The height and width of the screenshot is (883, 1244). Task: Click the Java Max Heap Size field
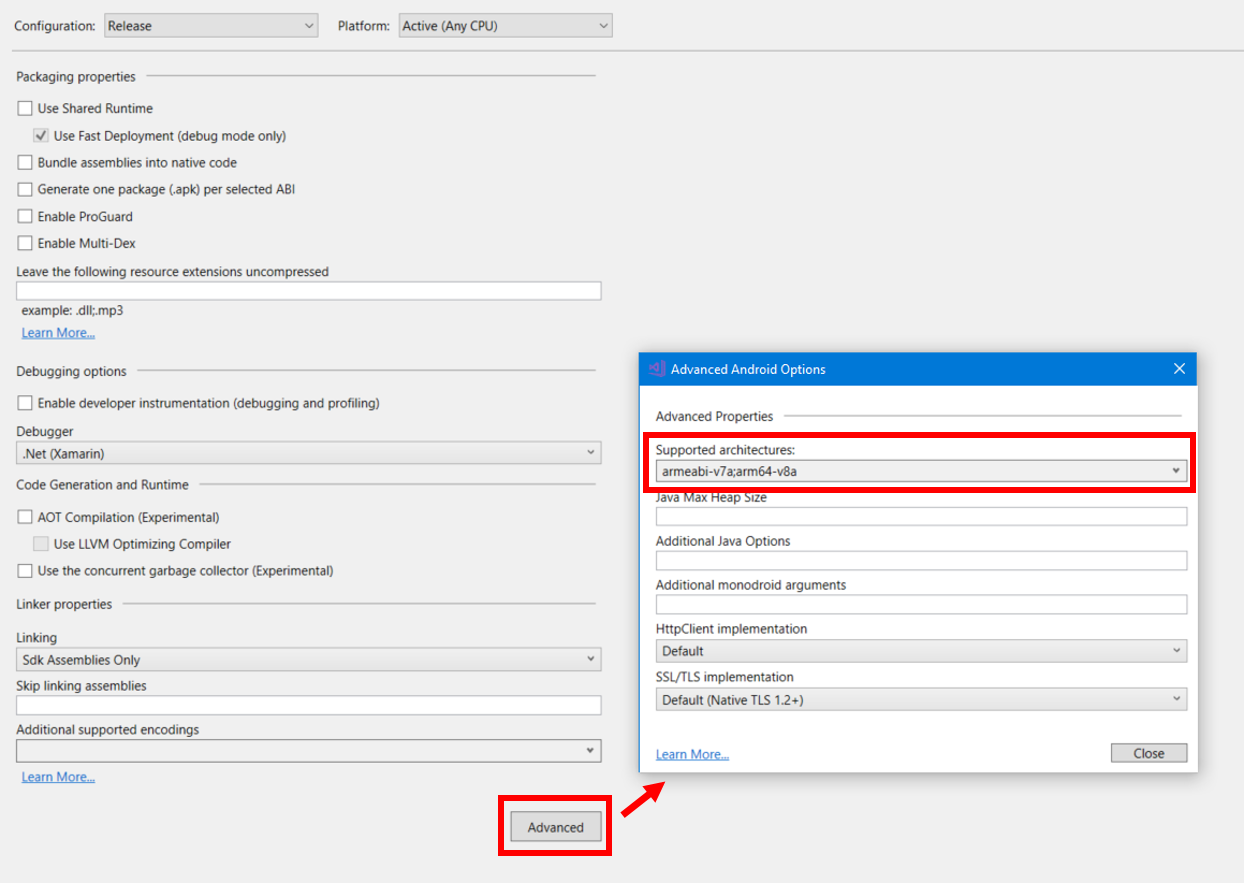pyautogui.click(x=920, y=517)
